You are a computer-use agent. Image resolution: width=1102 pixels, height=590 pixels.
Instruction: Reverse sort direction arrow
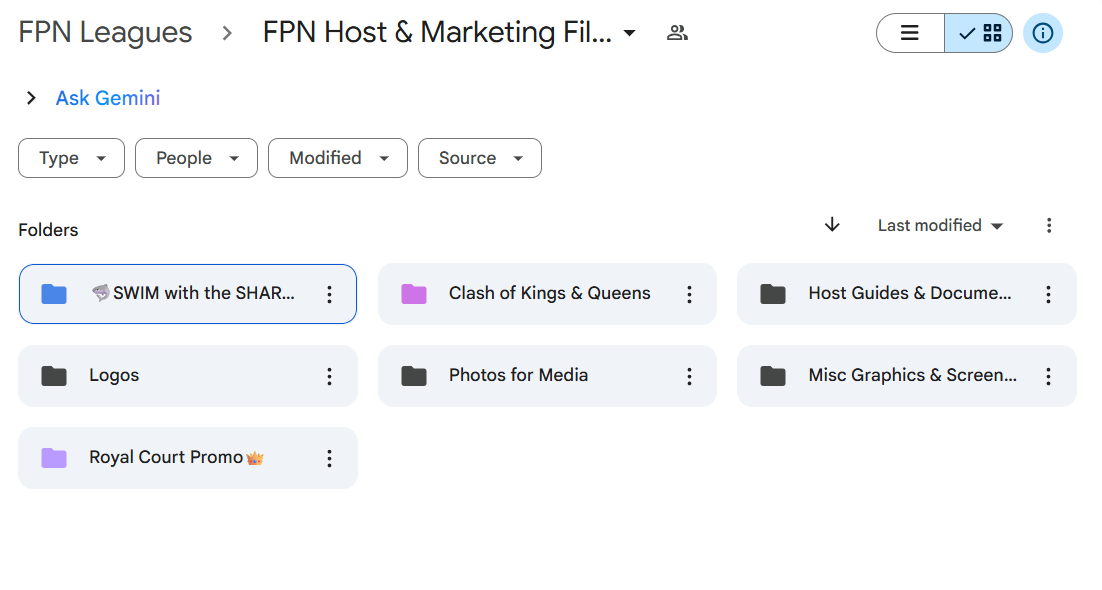pyautogui.click(x=832, y=225)
